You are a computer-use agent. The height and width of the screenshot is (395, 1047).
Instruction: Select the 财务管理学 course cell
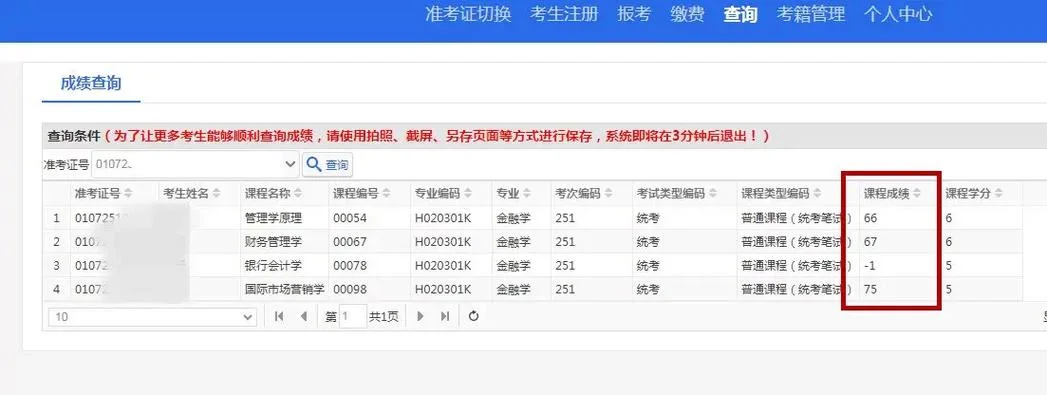tap(284, 242)
